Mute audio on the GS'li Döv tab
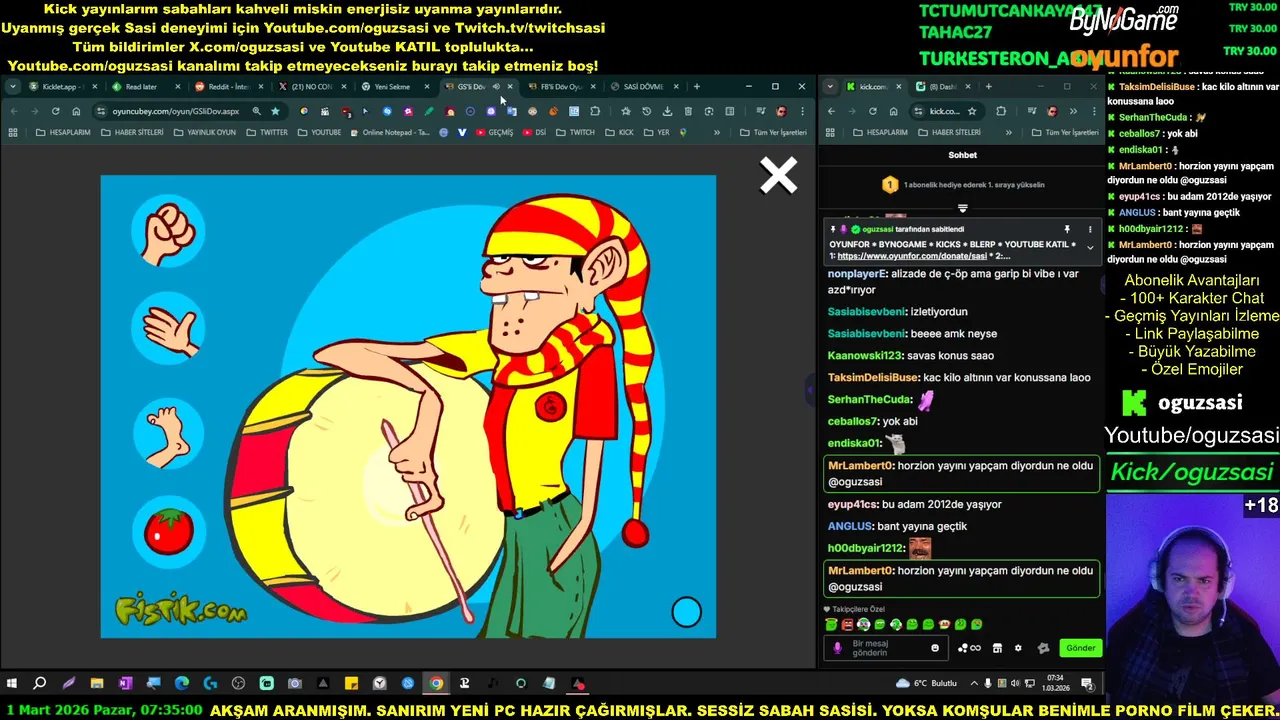 496,87
